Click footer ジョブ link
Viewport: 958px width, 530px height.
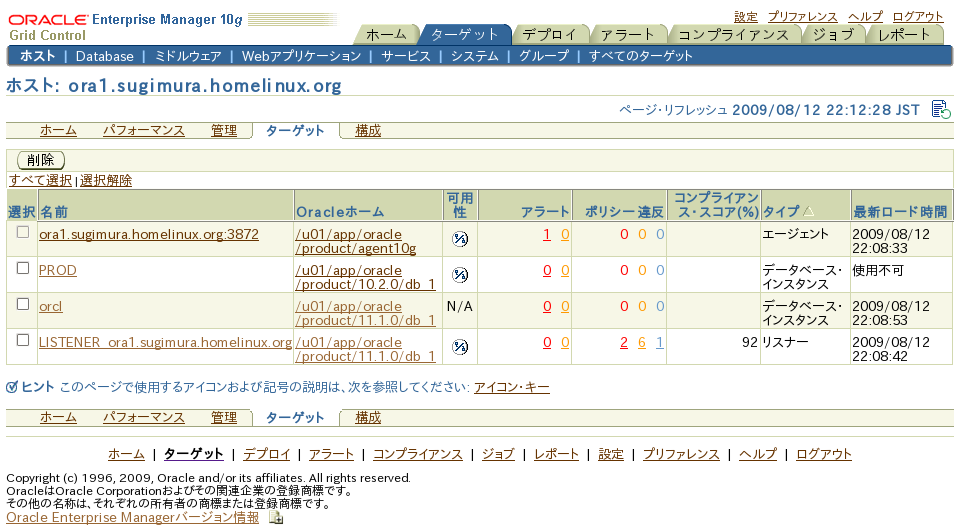[x=498, y=454]
